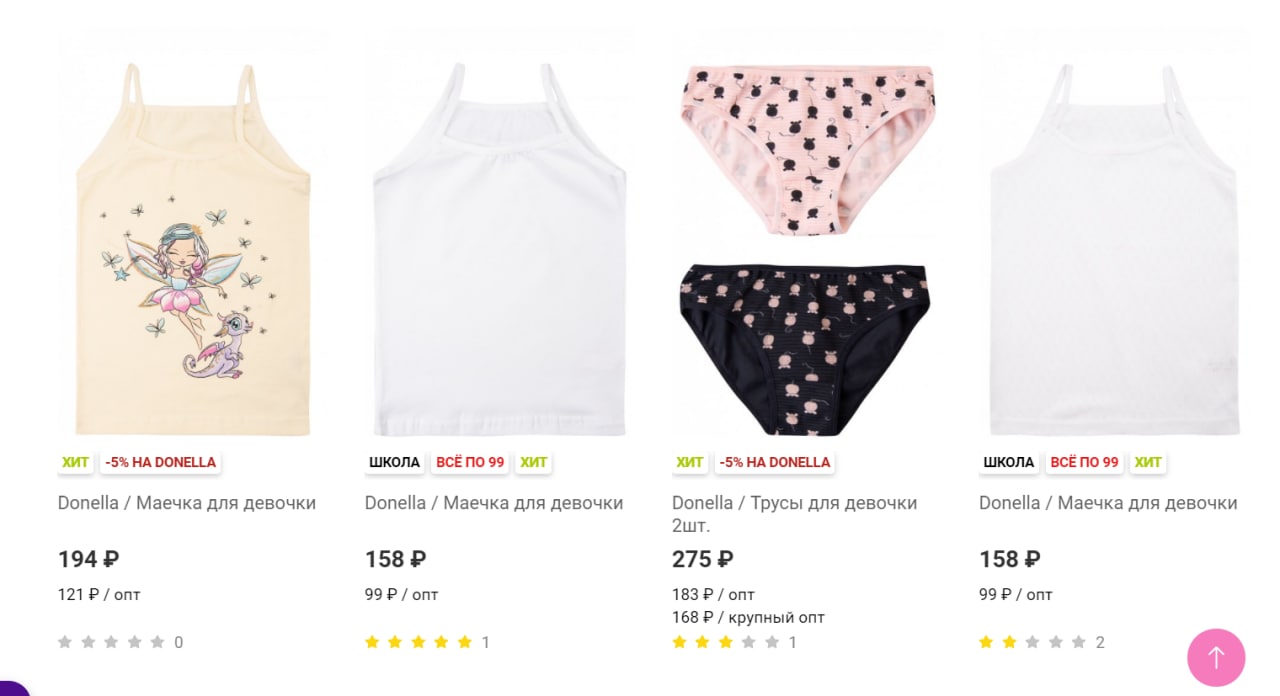
Task: Click the two-star rating of last product
Action: click(1032, 642)
